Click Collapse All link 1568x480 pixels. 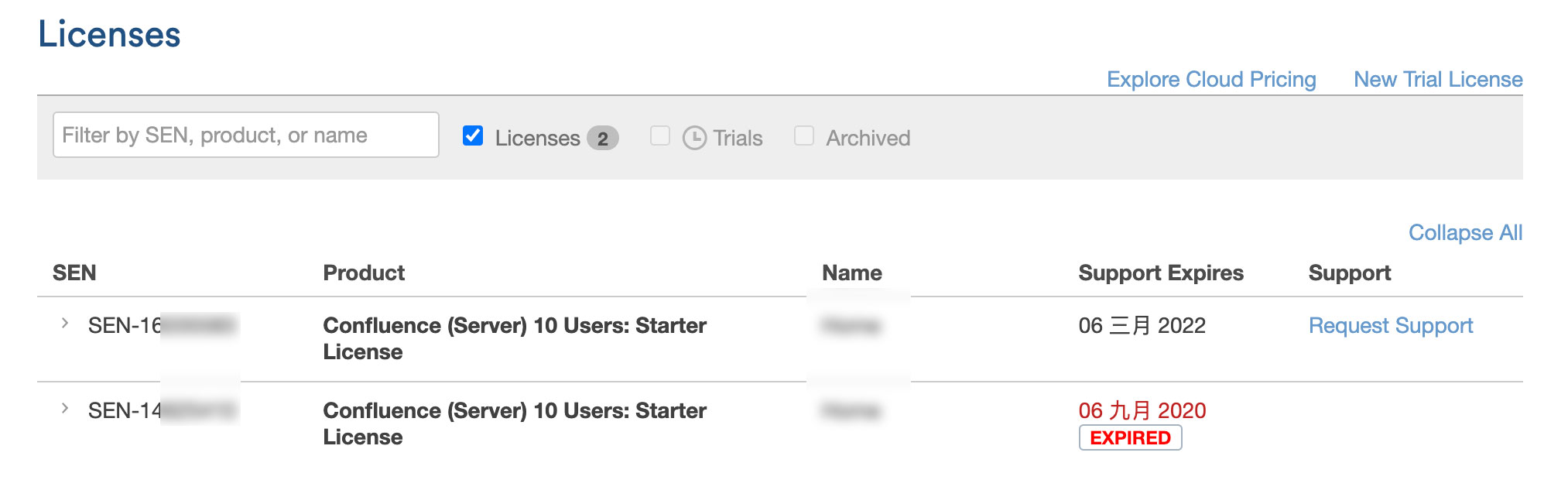coord(1464,232)
